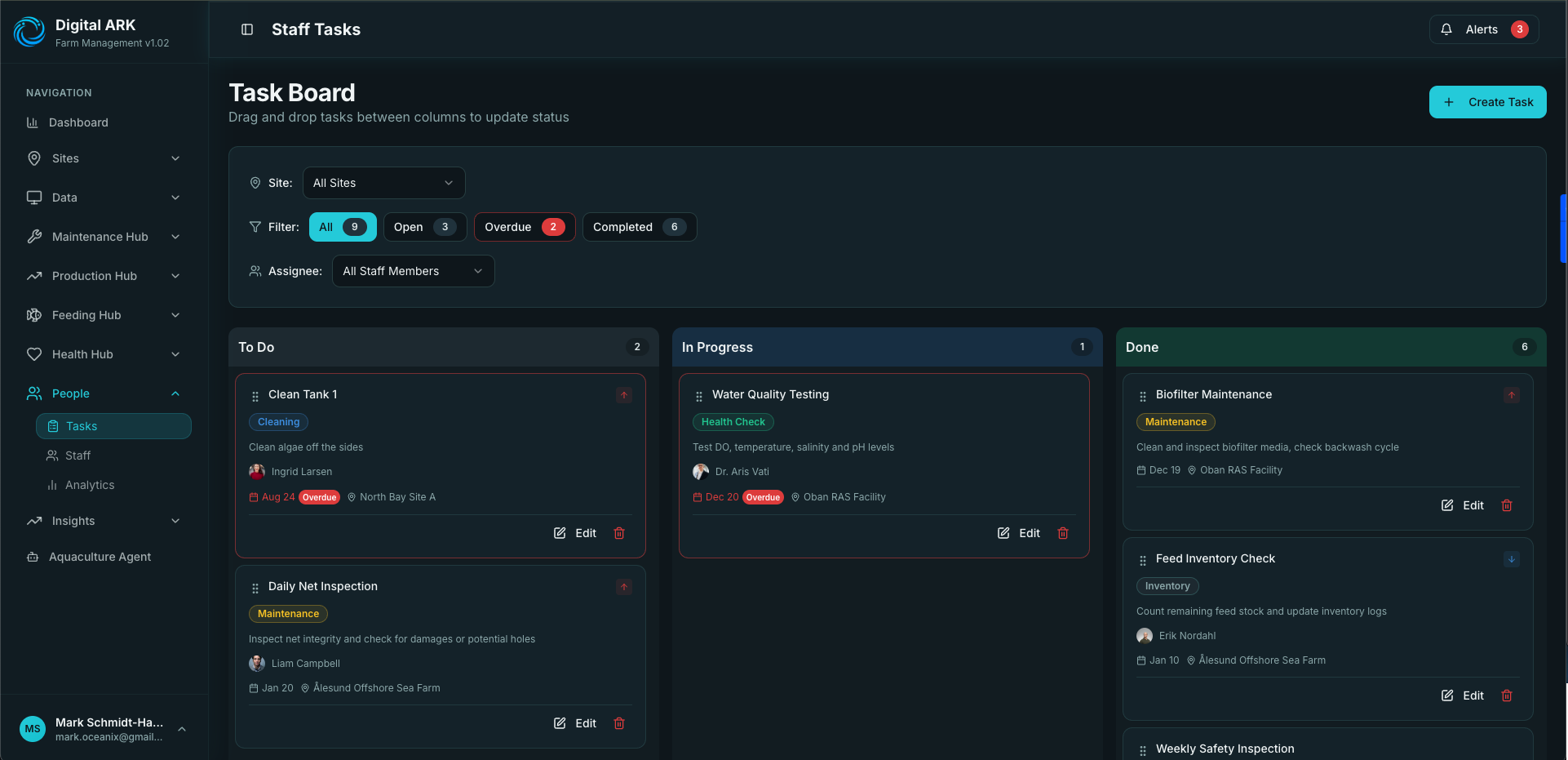Select the Open filter chip
Image resolution: width=1568 pixels, height=760 pixels.
(425, 227)
